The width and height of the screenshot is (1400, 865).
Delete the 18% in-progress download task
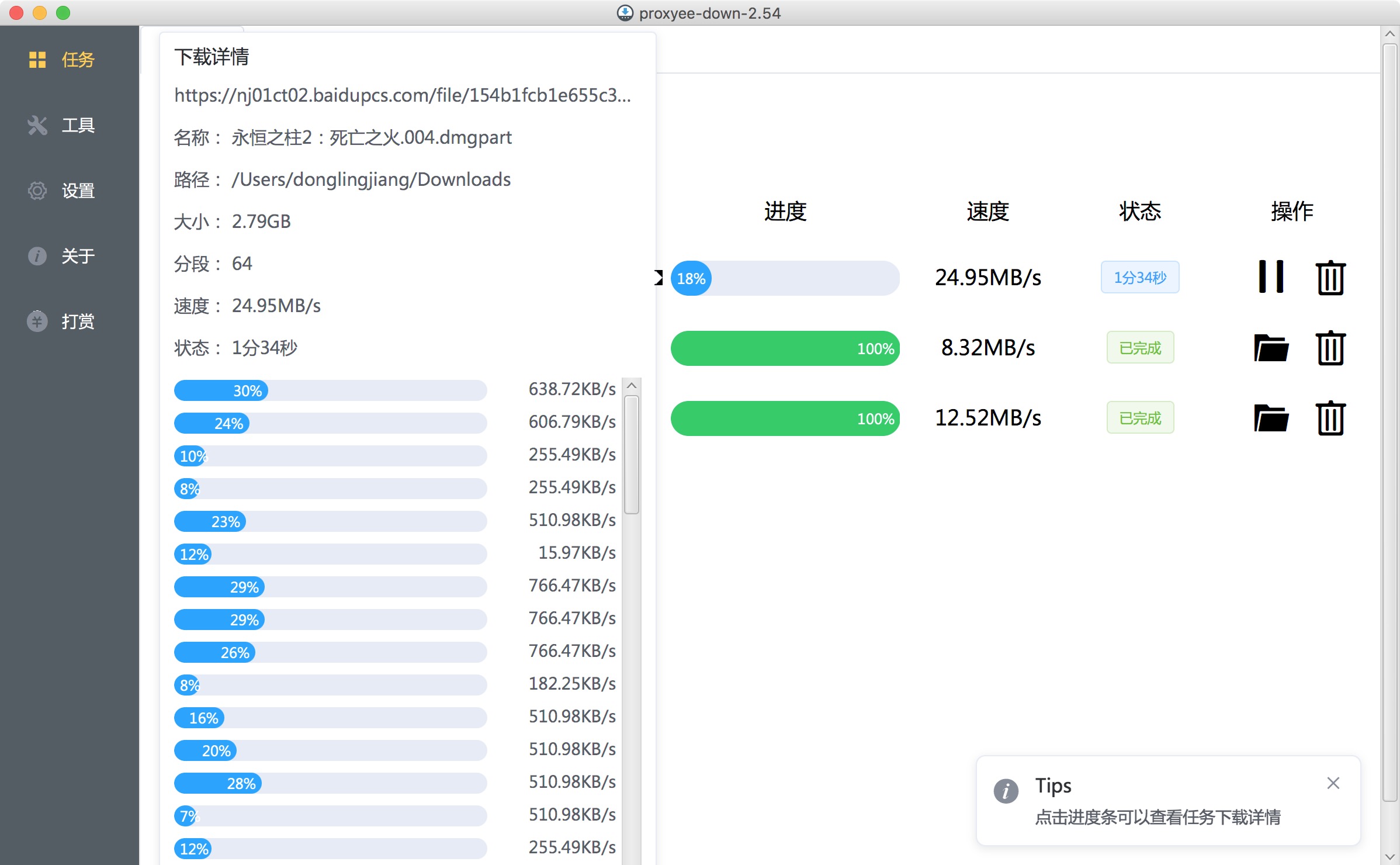1330,277
